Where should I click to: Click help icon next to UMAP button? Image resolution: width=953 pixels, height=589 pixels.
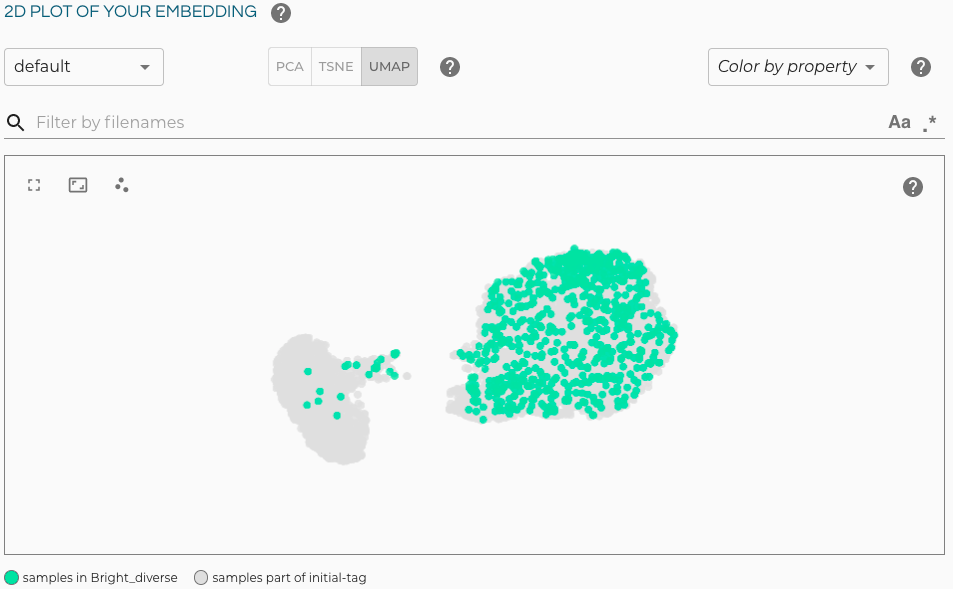point(450,67)
